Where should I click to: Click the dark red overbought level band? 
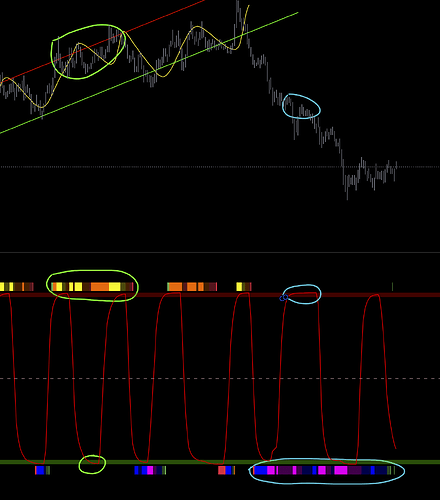[x=220, y=295]
